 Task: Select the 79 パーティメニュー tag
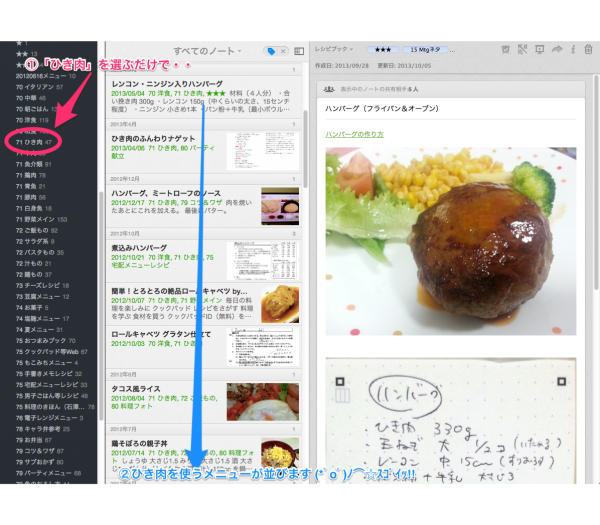coord(48,473)
